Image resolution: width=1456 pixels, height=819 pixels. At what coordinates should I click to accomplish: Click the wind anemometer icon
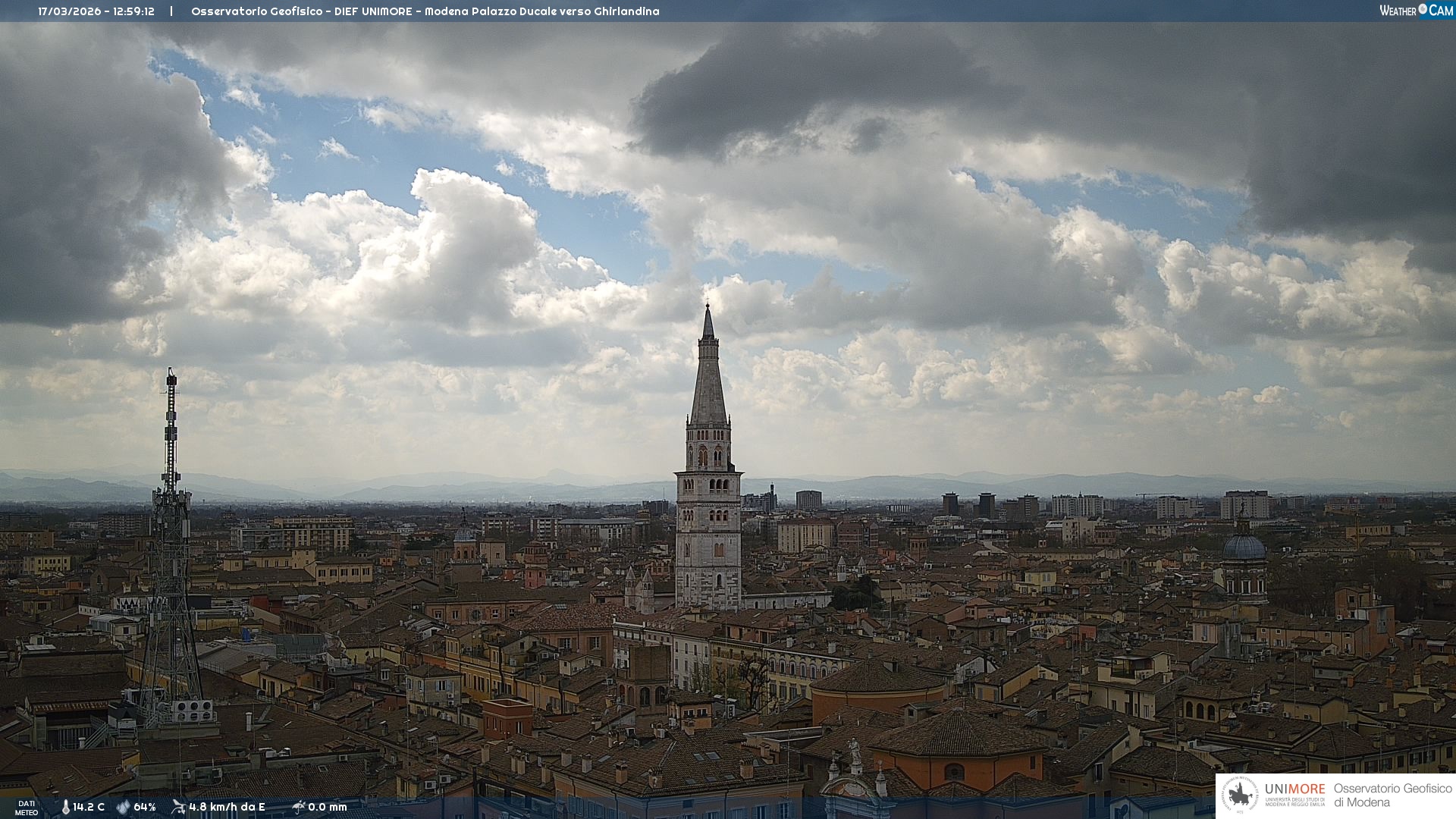point(178,807)
